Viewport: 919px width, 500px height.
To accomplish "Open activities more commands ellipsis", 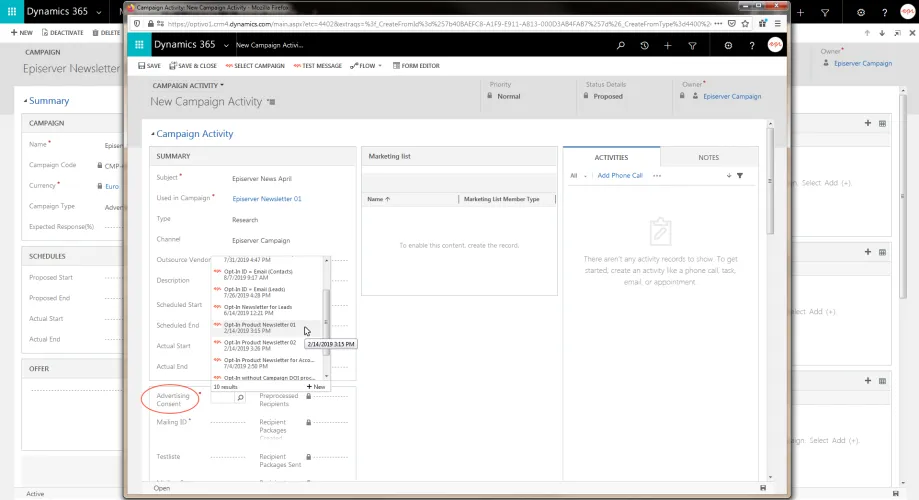I will pyautogui.click(x=657, y=175).
